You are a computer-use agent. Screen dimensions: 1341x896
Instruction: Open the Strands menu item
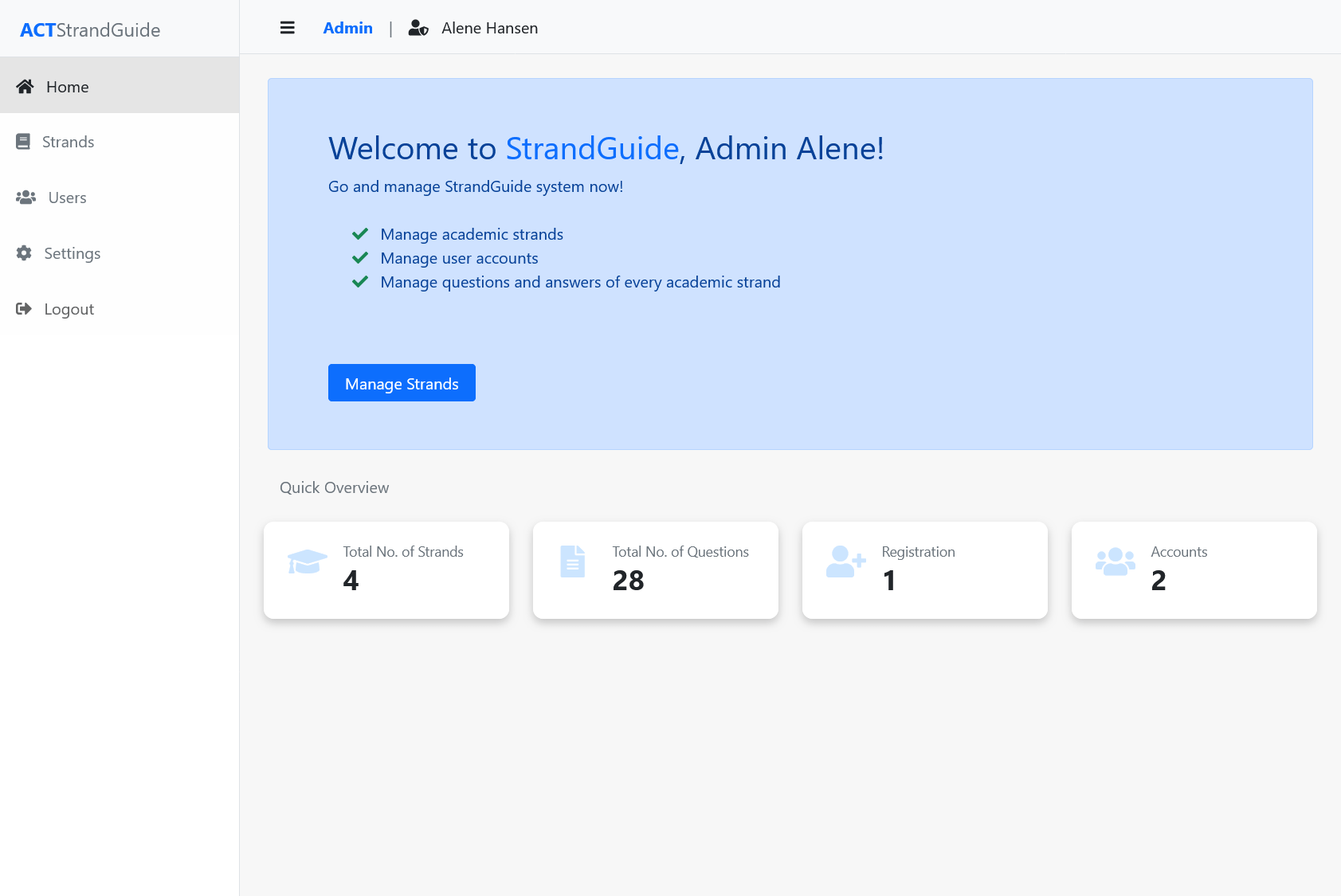pos(120,141)
